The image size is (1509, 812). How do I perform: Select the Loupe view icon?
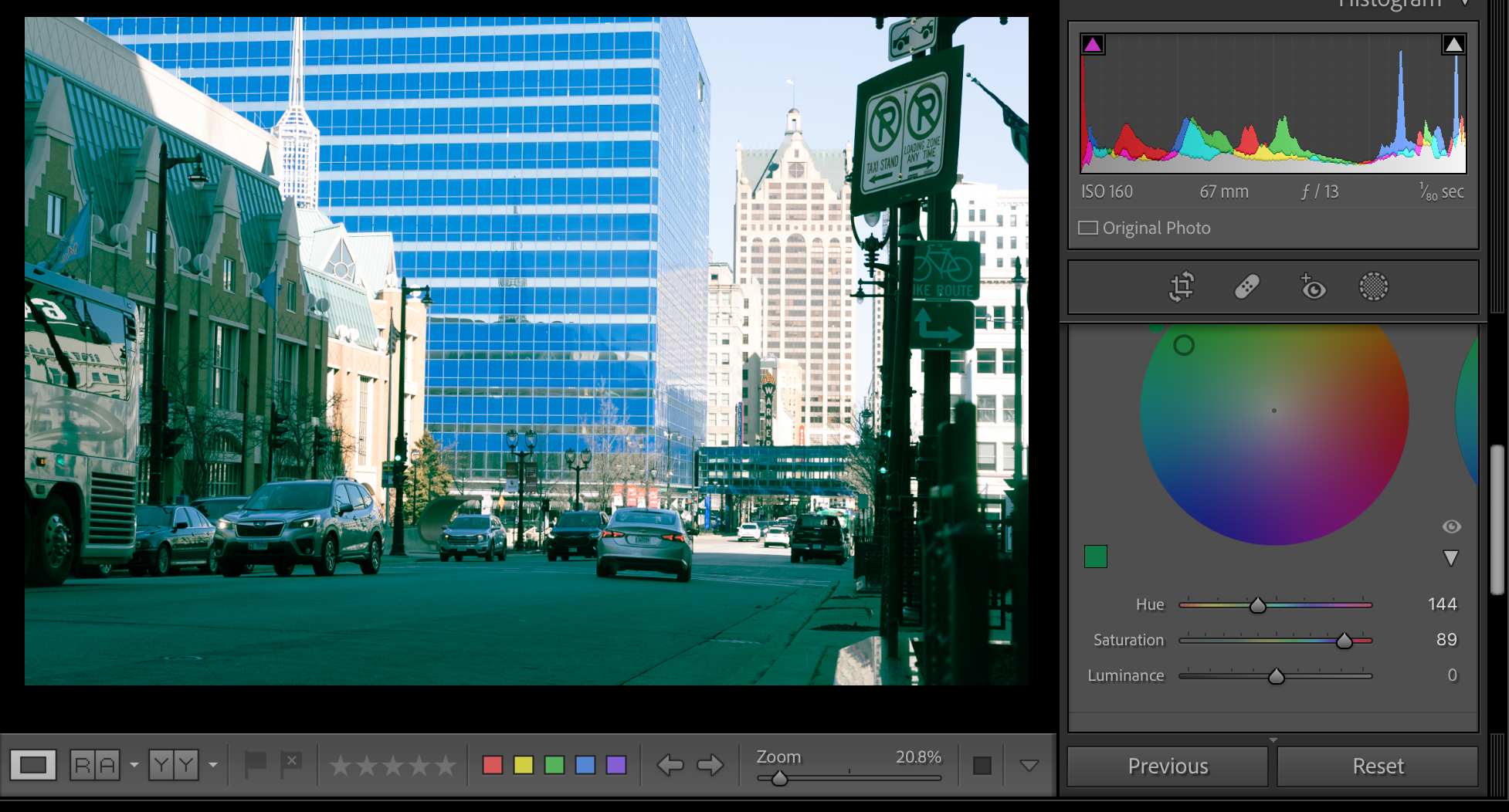(x=34, y=765)
